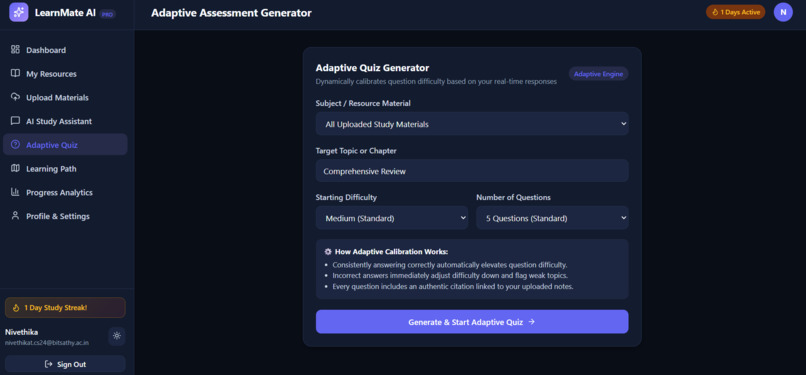Toggle the theme with the sun icon
The width and height of the screenshot is (806, 375).
pyautogui.click(x=117, y=336)
